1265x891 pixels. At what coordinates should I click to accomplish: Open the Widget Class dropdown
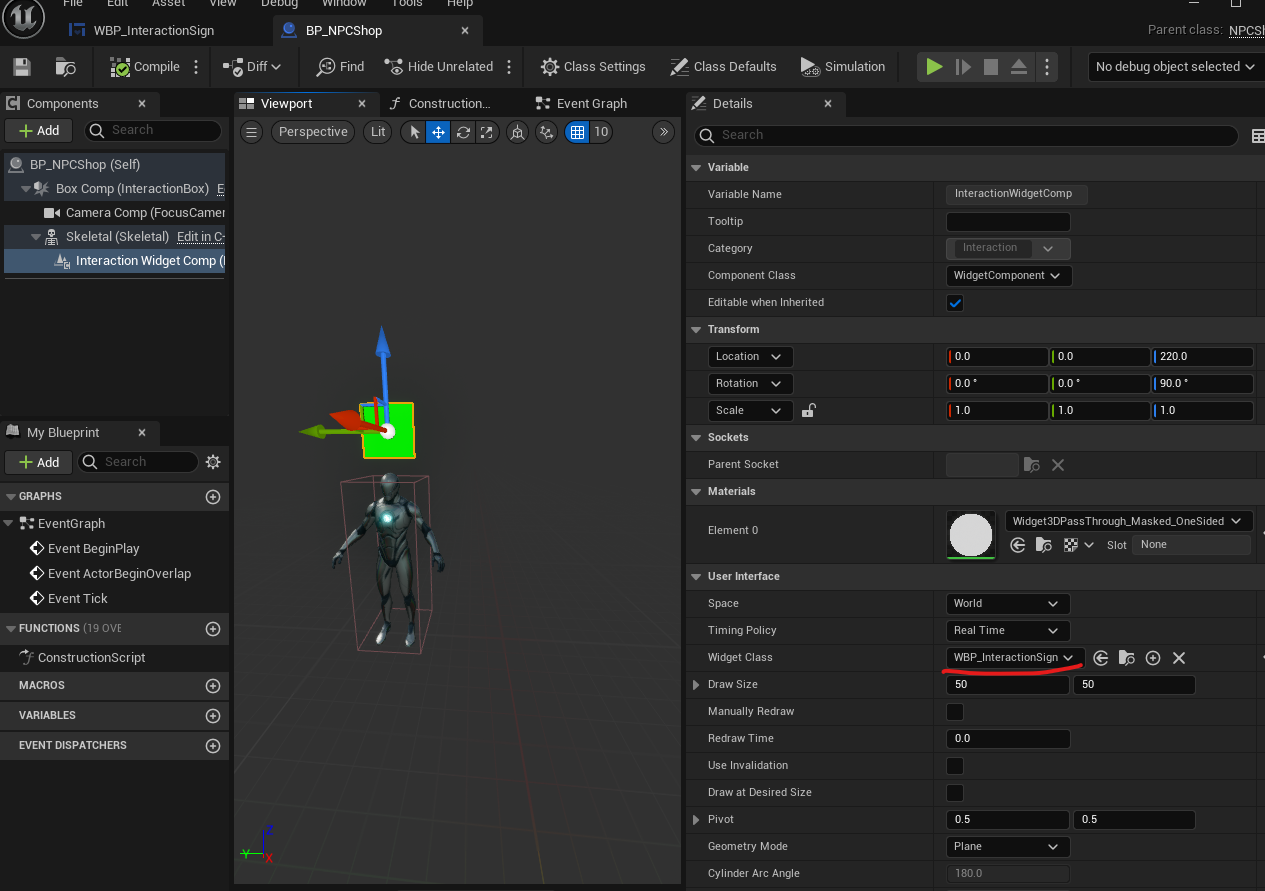pos(1013,658)
